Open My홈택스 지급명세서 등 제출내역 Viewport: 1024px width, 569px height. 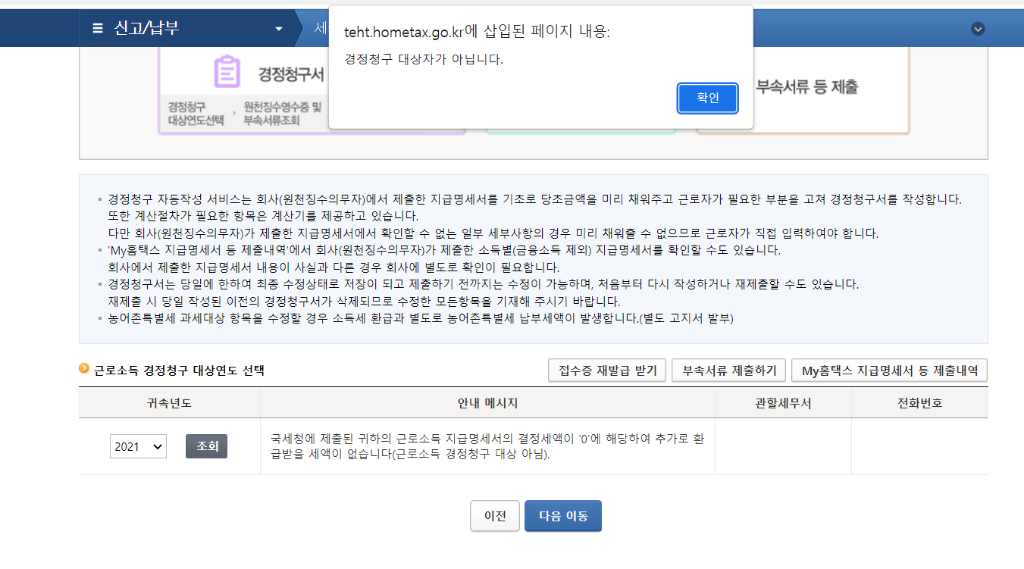889,370
